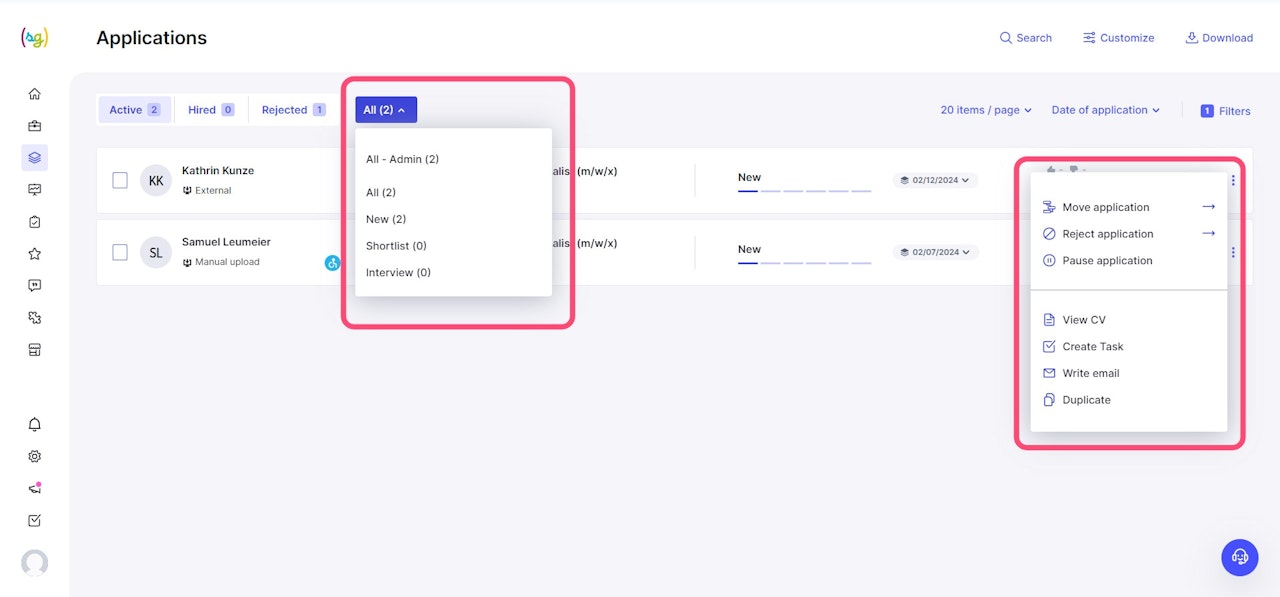Click the briefcase jobs icon in sidebar
This screenshot has width=1280, height=597.
(34, 126)
